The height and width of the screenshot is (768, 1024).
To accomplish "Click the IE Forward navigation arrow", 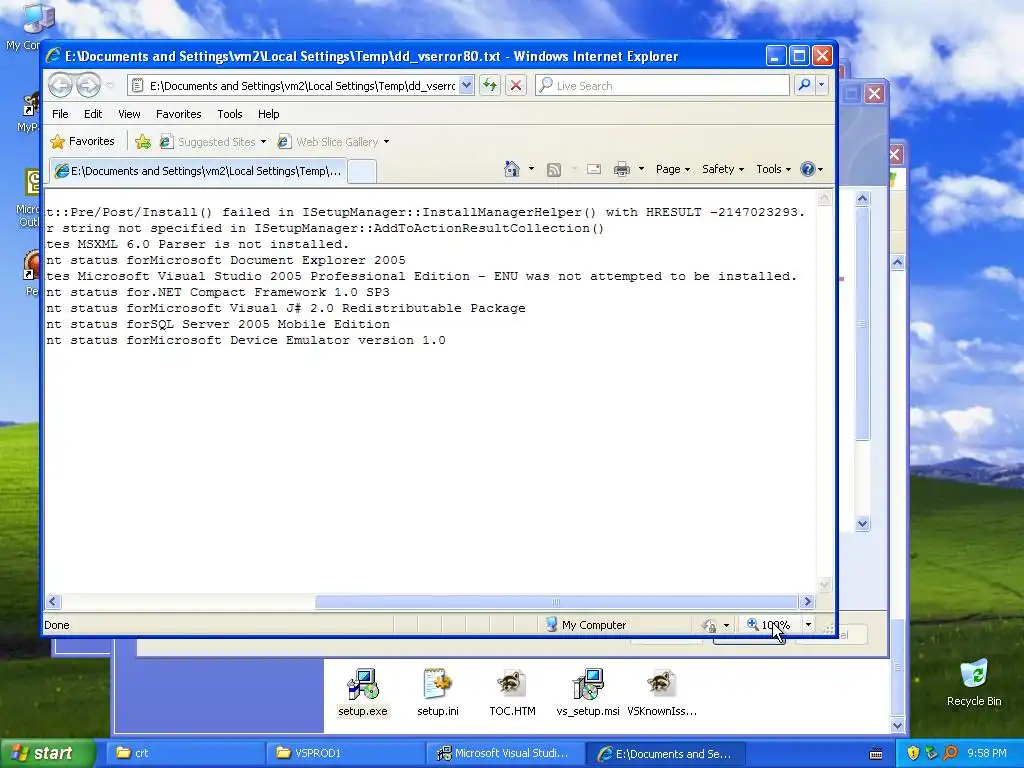I will tap(88, 86).
